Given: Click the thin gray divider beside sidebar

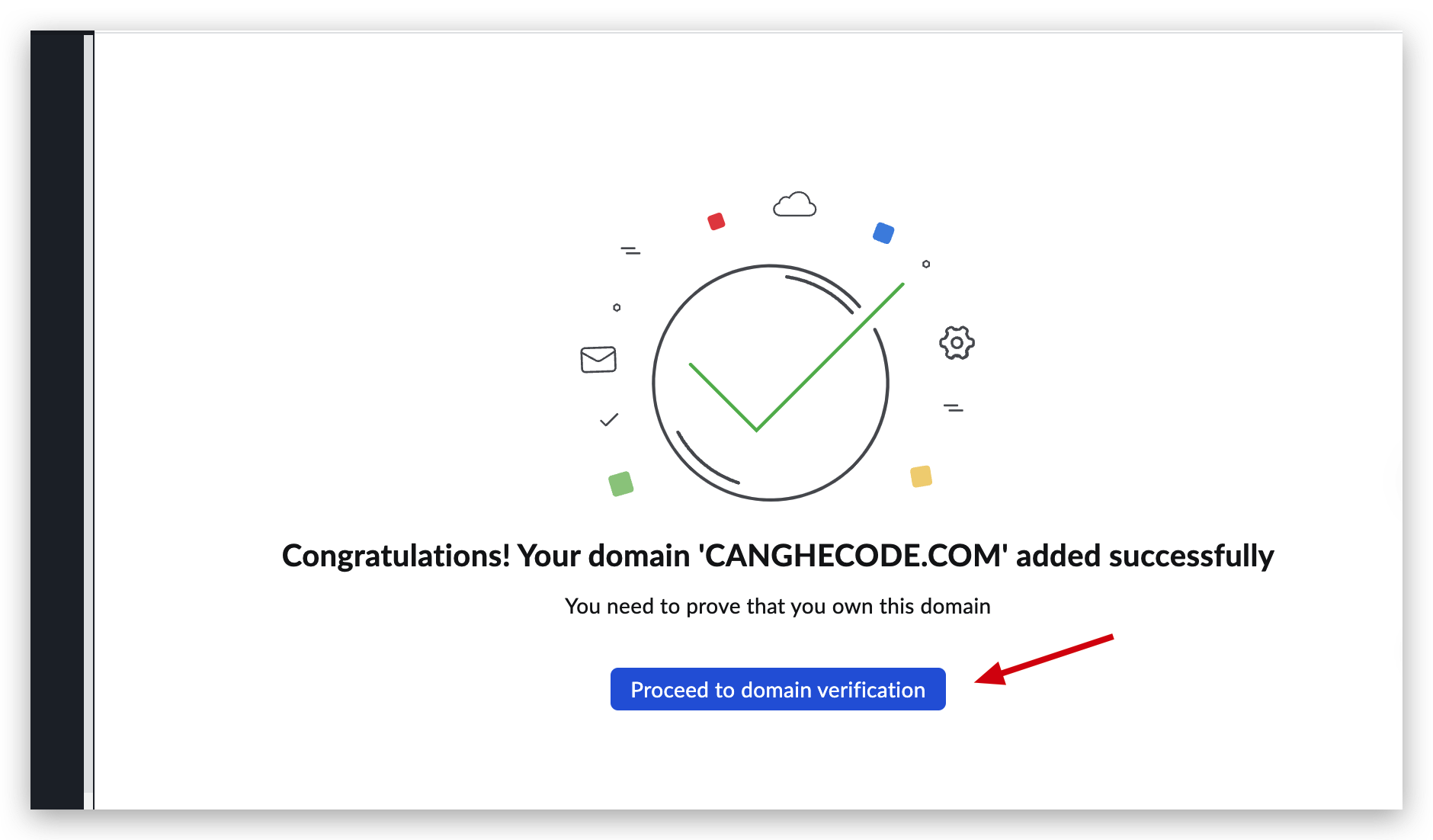Looking at the screenshot, I should (88, 420).
